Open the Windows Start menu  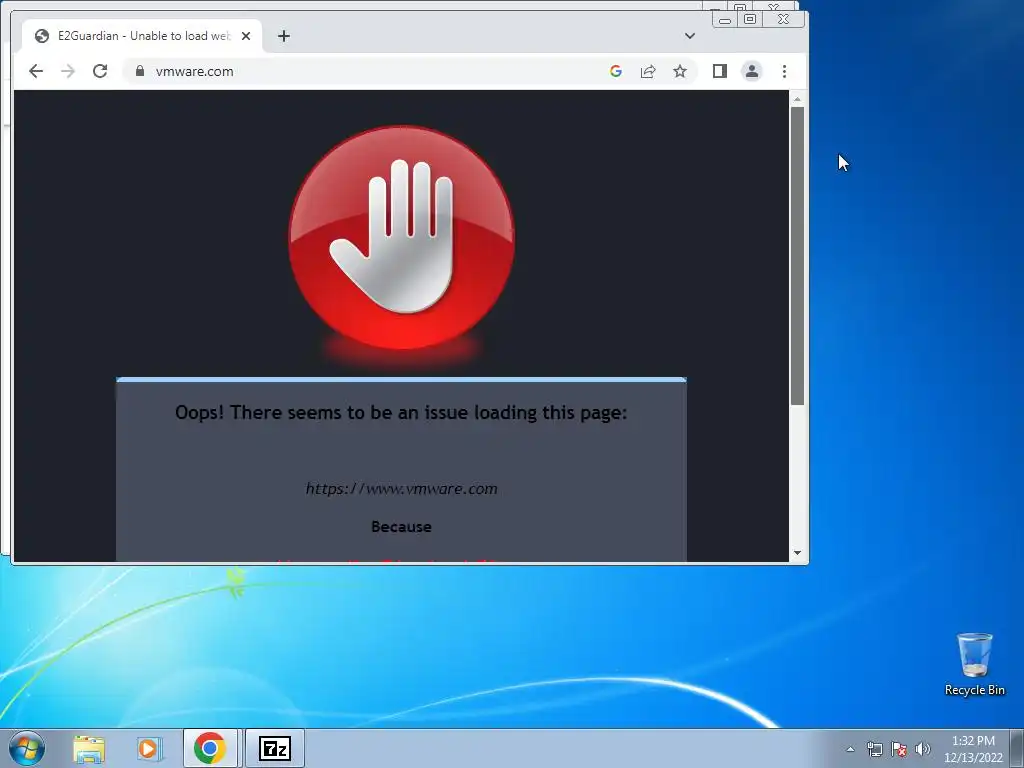click(x=27, y=748)
